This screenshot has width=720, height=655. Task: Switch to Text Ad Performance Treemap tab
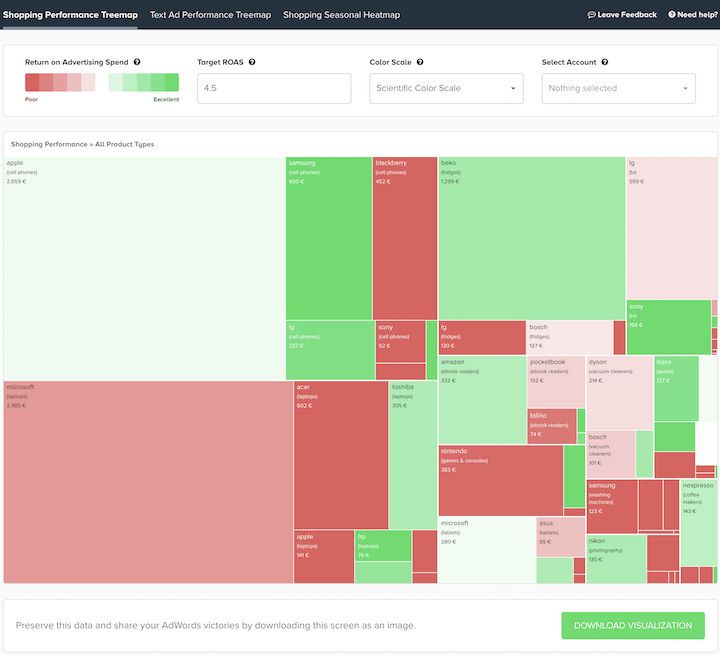click(x=210, y=15)
